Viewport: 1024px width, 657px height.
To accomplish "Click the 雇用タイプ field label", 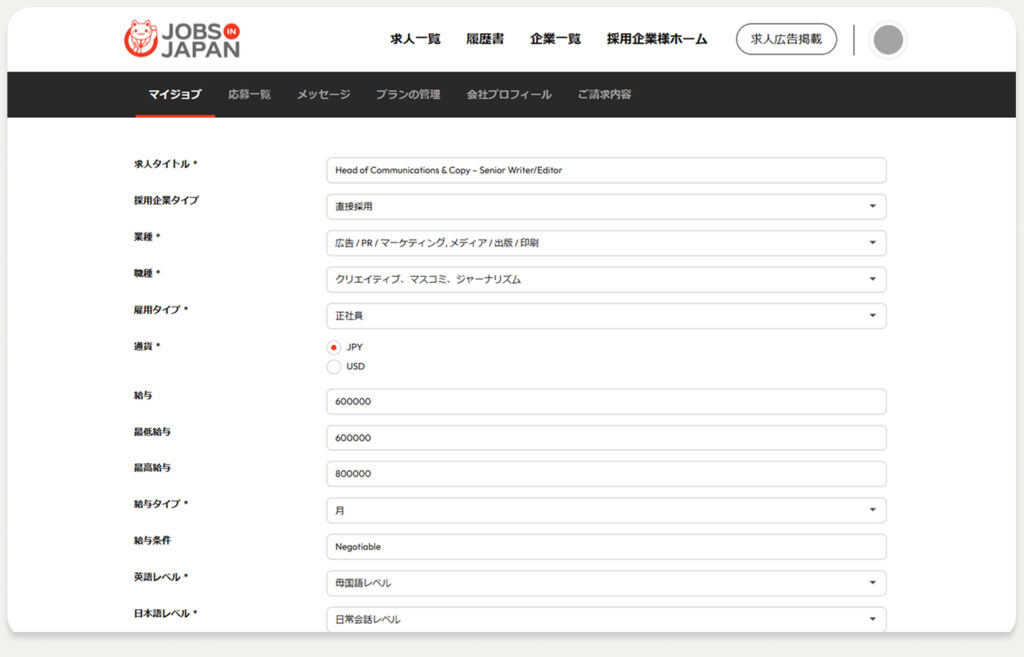I will click(161, 310).
